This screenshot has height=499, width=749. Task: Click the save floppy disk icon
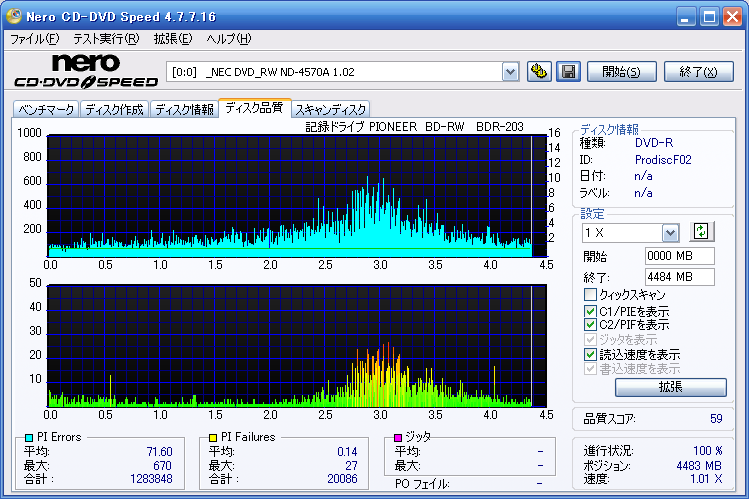pyautogui.click(x=568, y=72)
